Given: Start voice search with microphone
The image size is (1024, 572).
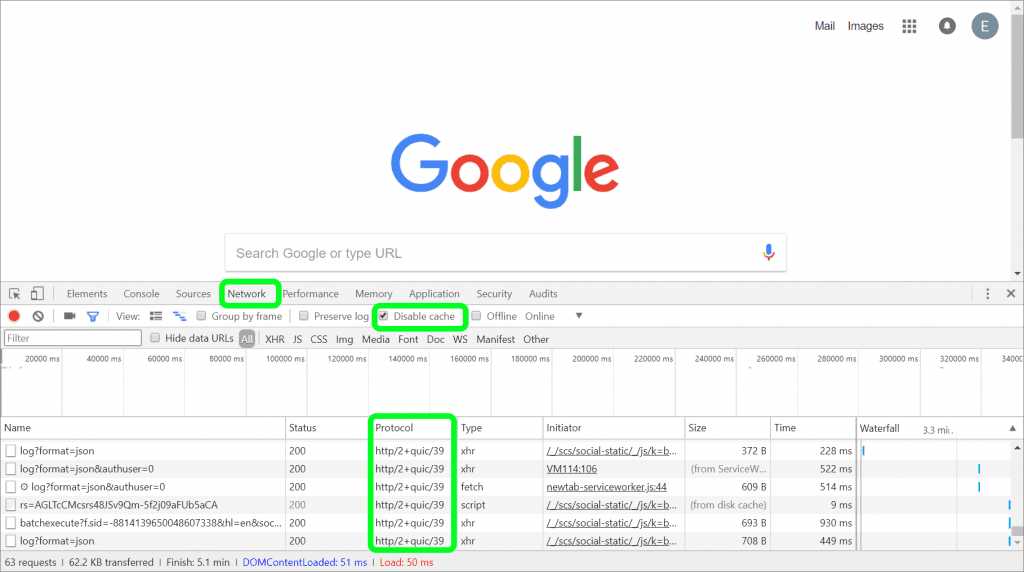Looking at the screenshot, I should tap(769, 252).
